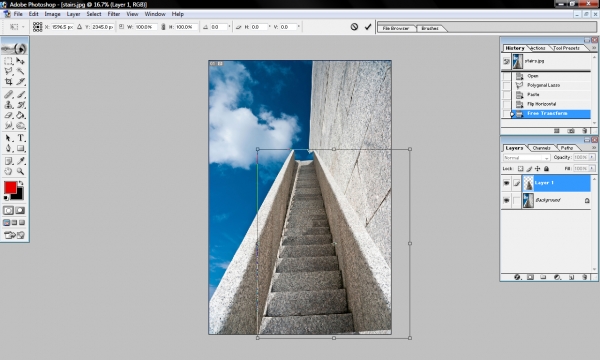The image size is (600, 360).
Task: Switch to the Paths tab
Action: tap(567, 148)
